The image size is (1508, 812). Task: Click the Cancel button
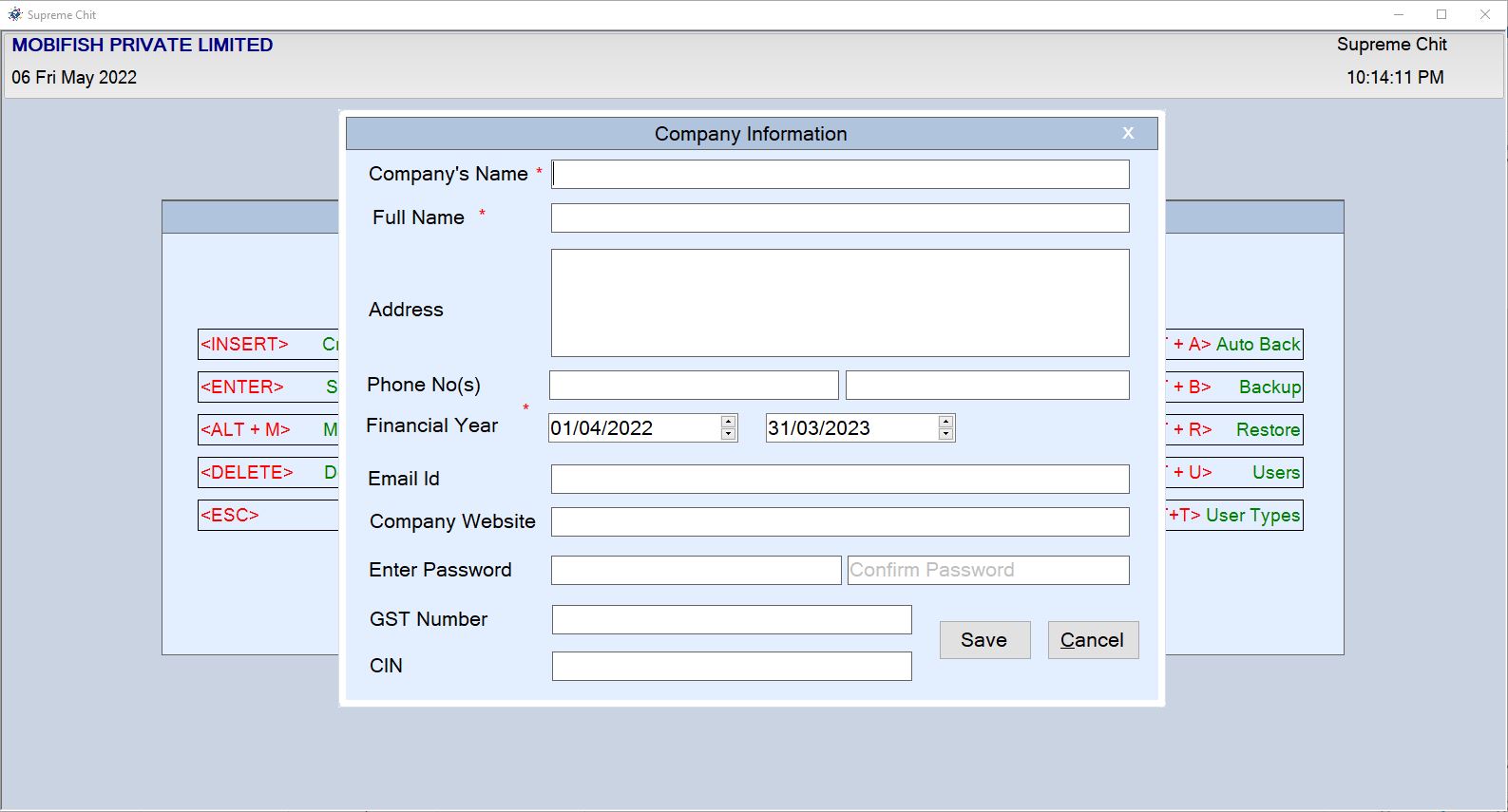[x=1092, y=639]
